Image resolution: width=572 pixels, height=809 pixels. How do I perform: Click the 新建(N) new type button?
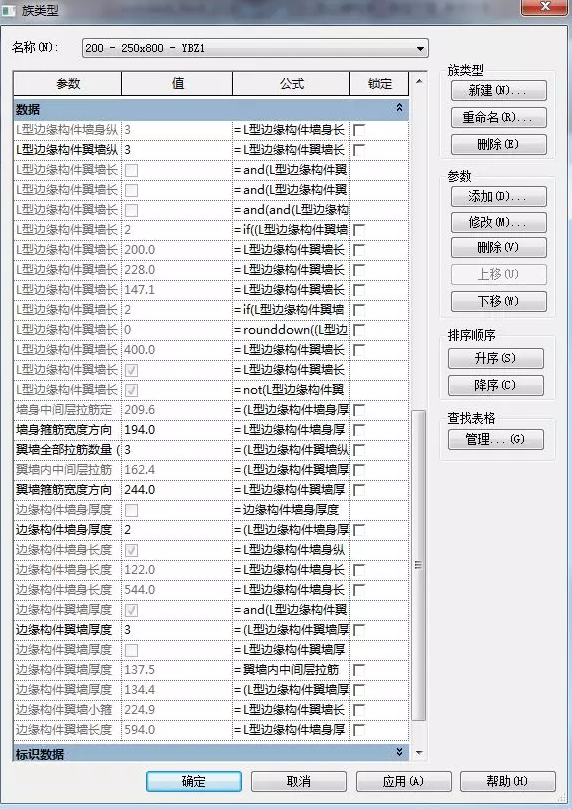pyautogui.click(x=498, y=90)
